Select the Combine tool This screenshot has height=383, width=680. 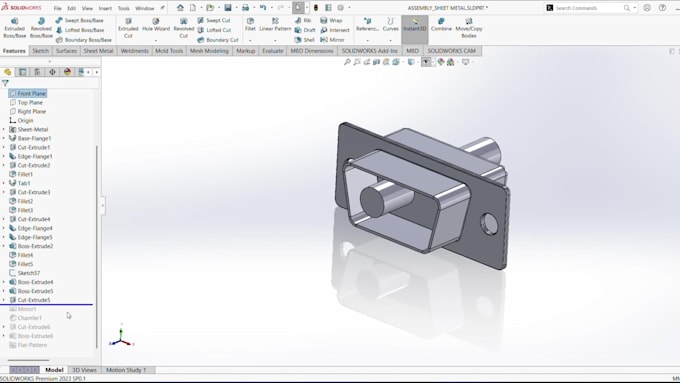pos(441,25)
